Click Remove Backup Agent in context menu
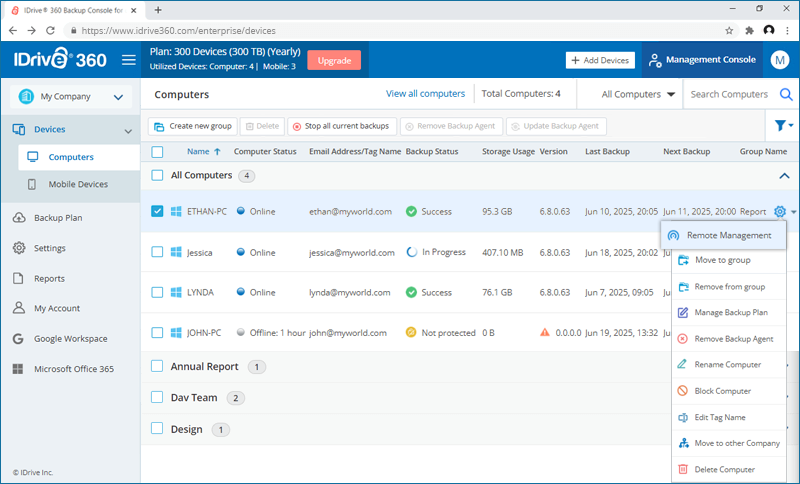Image resolution: width=800 pixels, height=484 pixels. (729, 339)
